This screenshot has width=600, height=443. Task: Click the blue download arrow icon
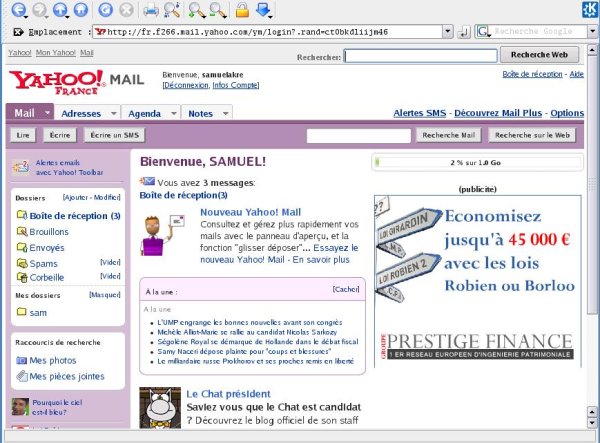click(x=263, y=10)
